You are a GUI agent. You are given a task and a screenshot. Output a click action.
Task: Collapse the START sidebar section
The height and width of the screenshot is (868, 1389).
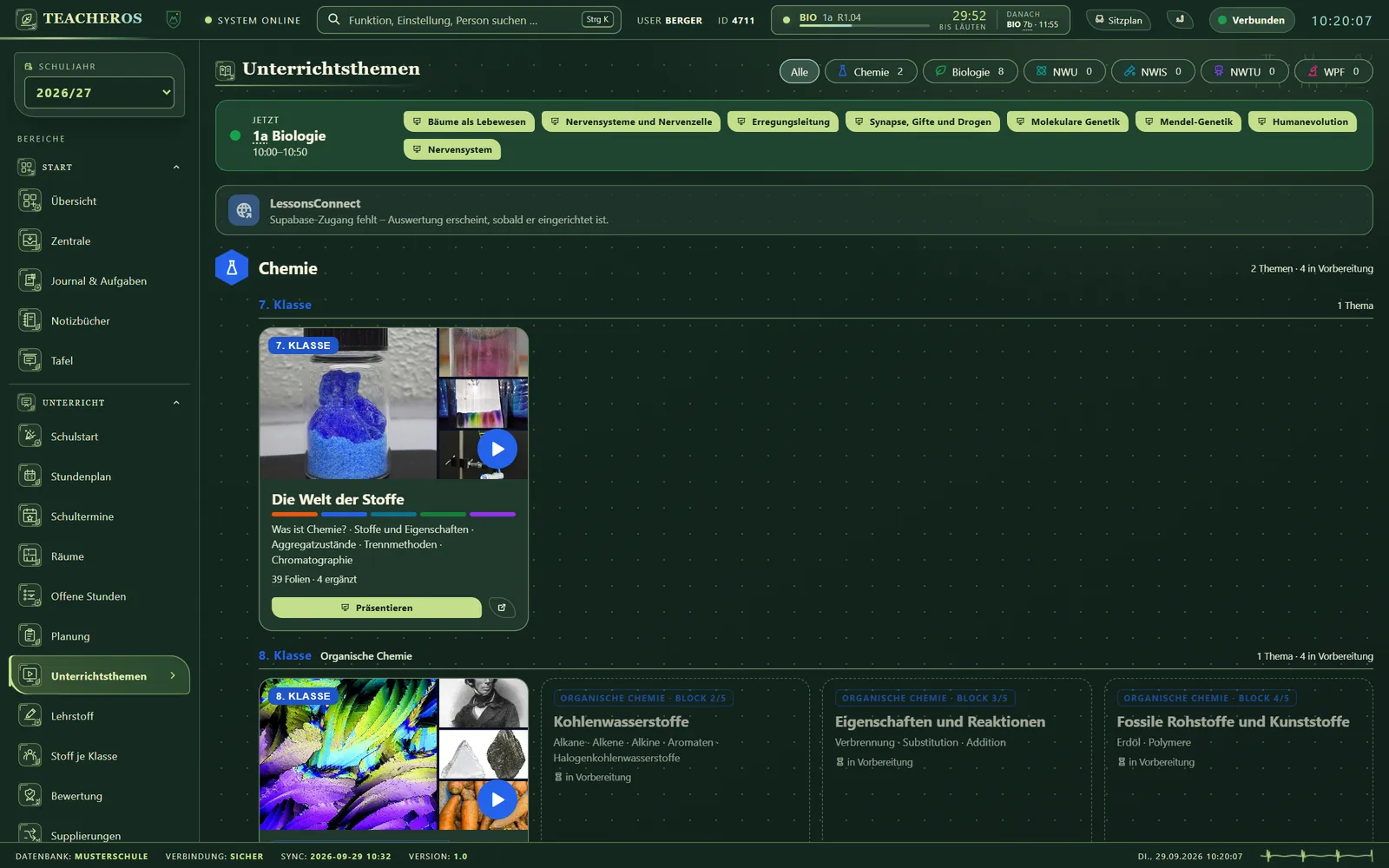176,168
